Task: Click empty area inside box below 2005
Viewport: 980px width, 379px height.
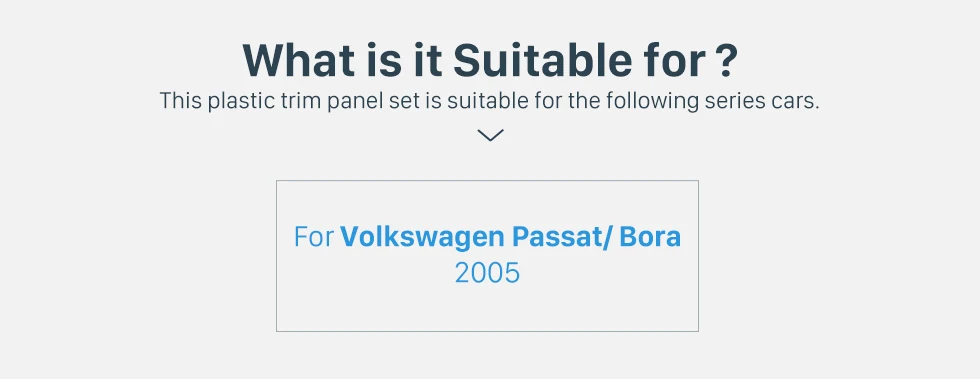Action: click(x=488, y=310)
